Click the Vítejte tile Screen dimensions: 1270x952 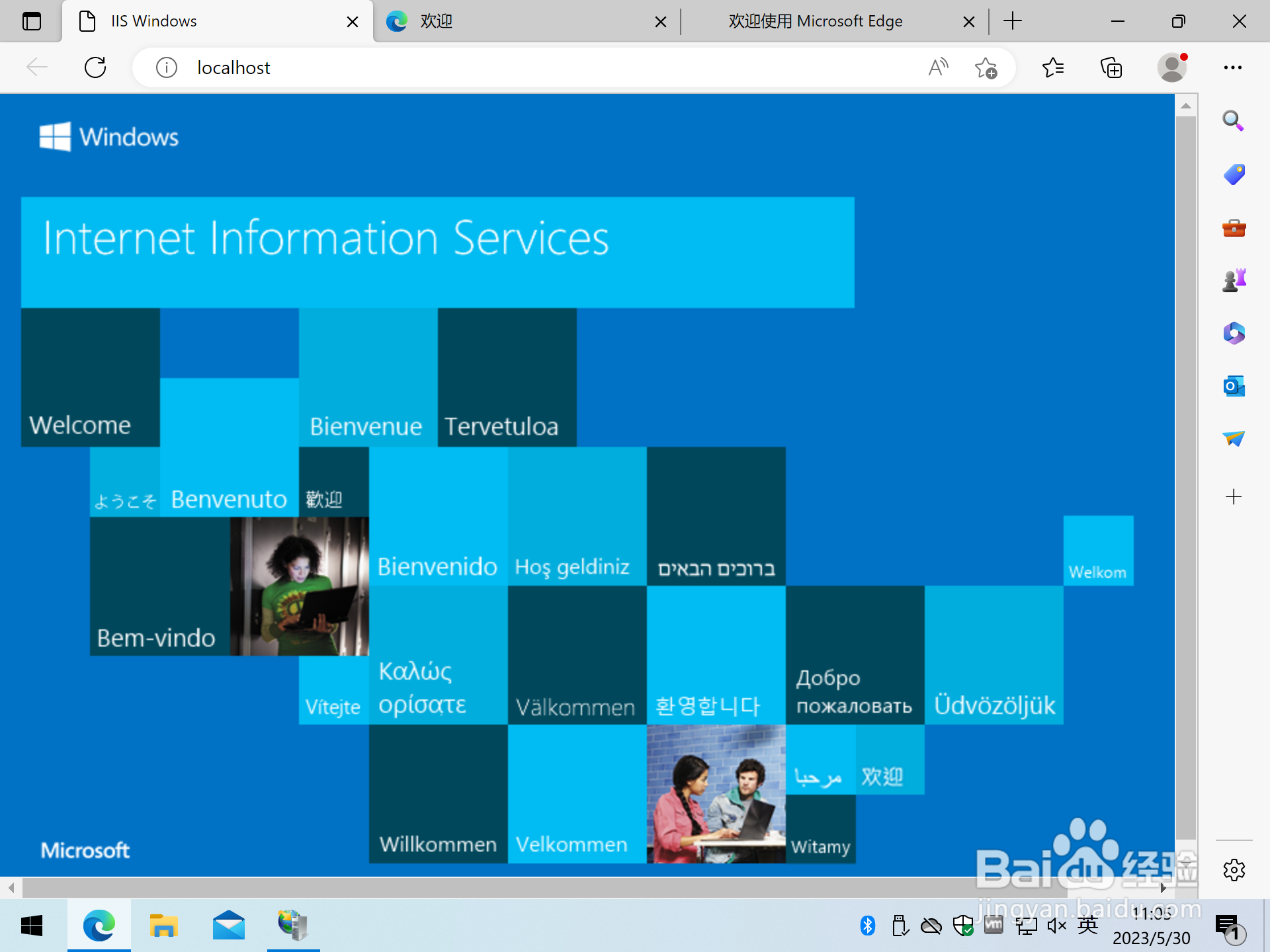pos(334,690)
